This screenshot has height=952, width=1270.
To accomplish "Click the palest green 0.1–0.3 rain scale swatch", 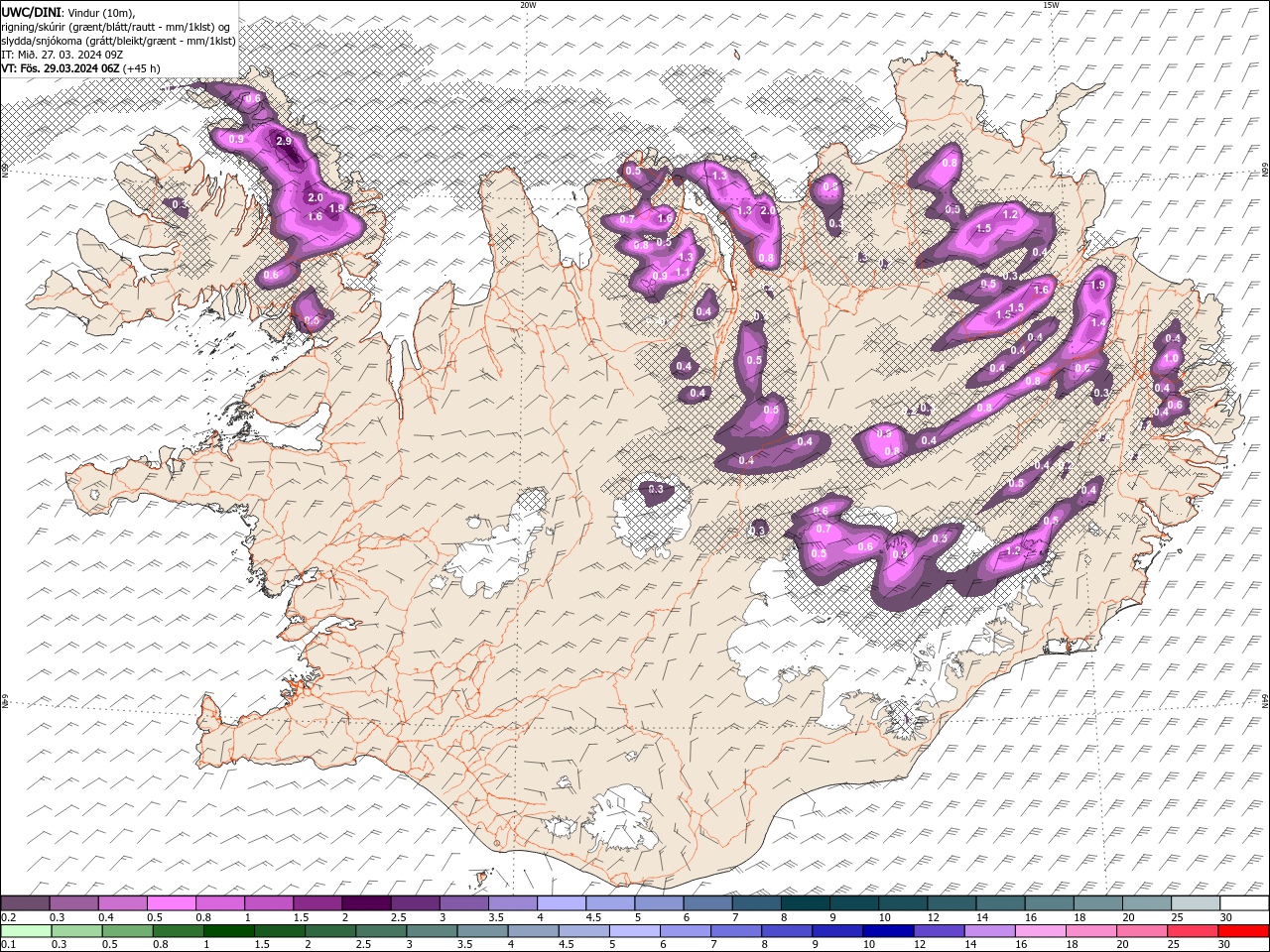I will [x=26, y=931].
